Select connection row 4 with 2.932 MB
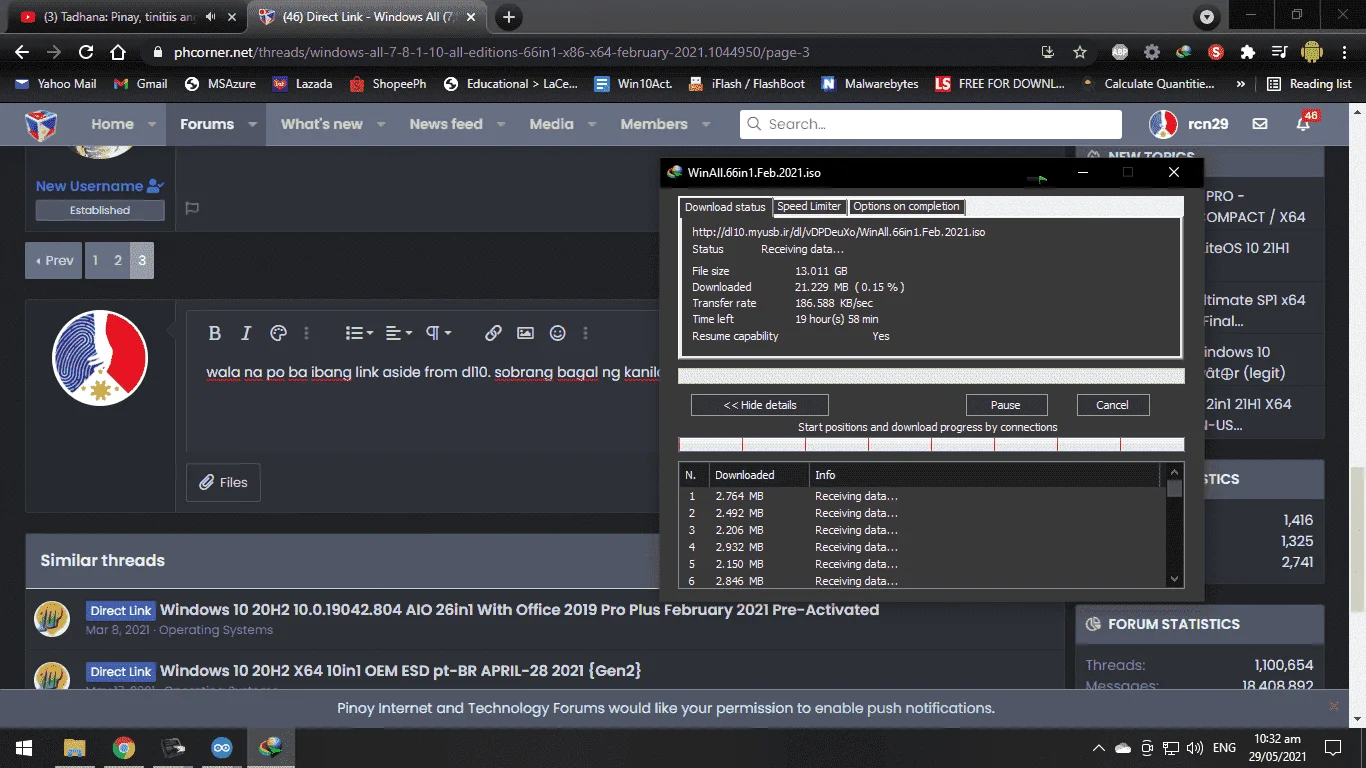Viewport: 1366px width, 768px height. click(921, 547)
